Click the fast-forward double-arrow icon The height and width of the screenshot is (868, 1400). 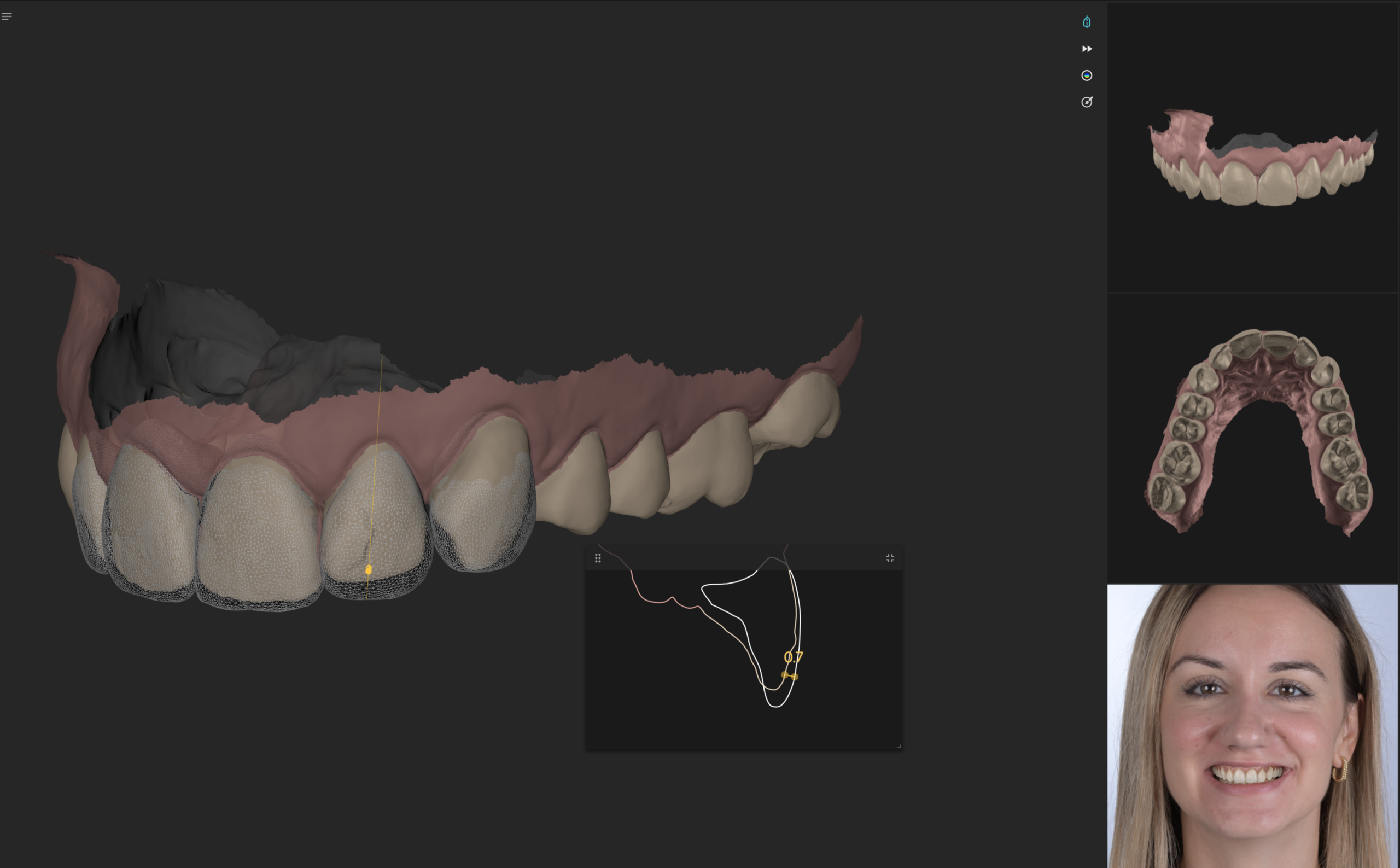[1087, 49]
